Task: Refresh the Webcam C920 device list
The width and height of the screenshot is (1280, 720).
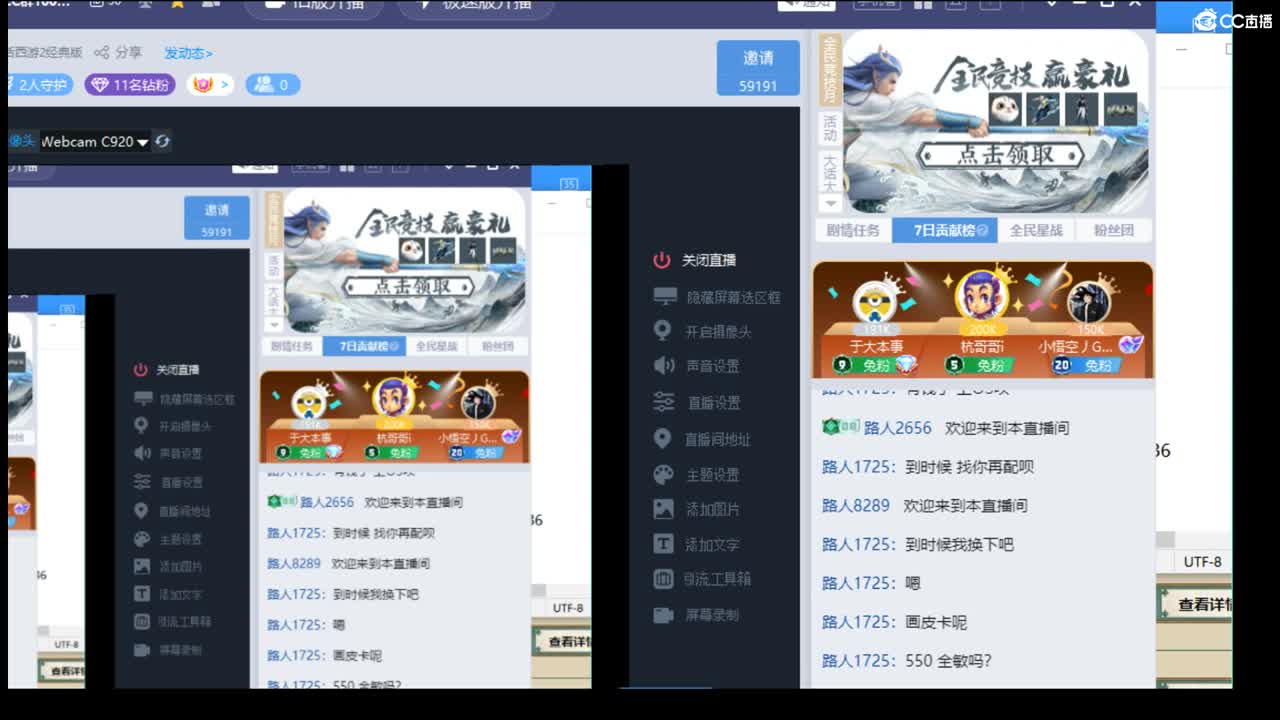Action: pyautogui.click(x=162, y=142)
